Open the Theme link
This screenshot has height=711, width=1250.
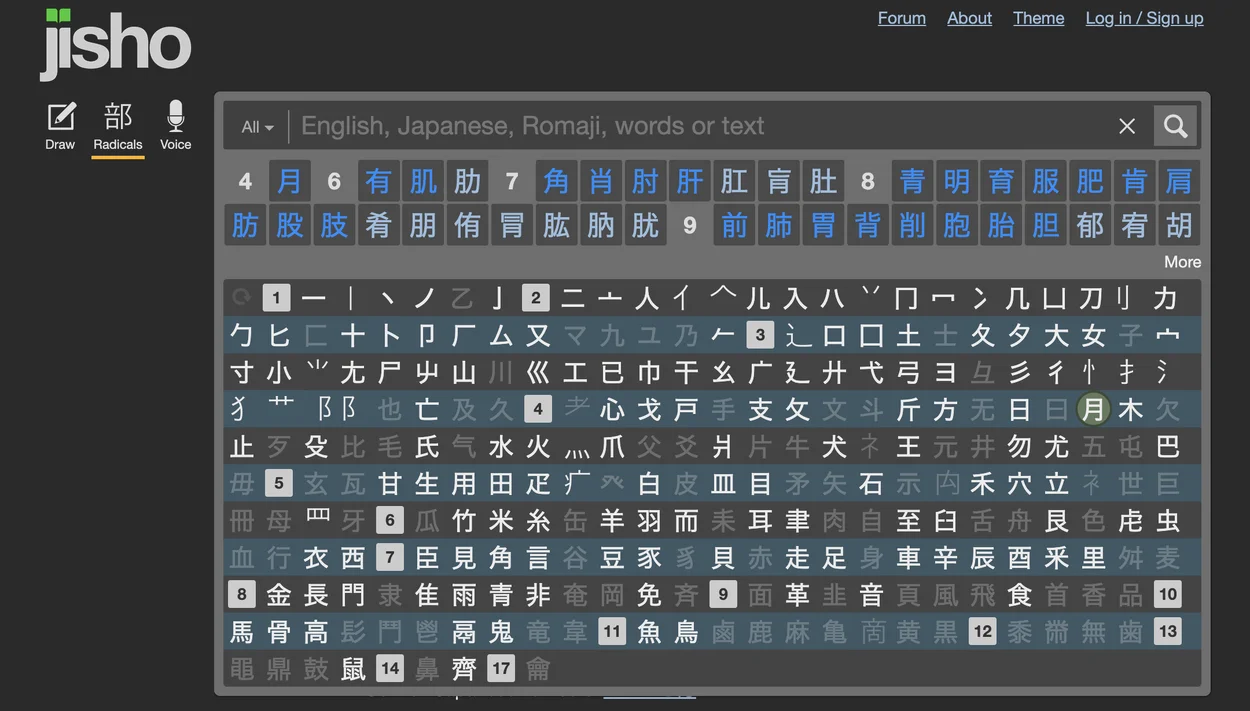1038,18
